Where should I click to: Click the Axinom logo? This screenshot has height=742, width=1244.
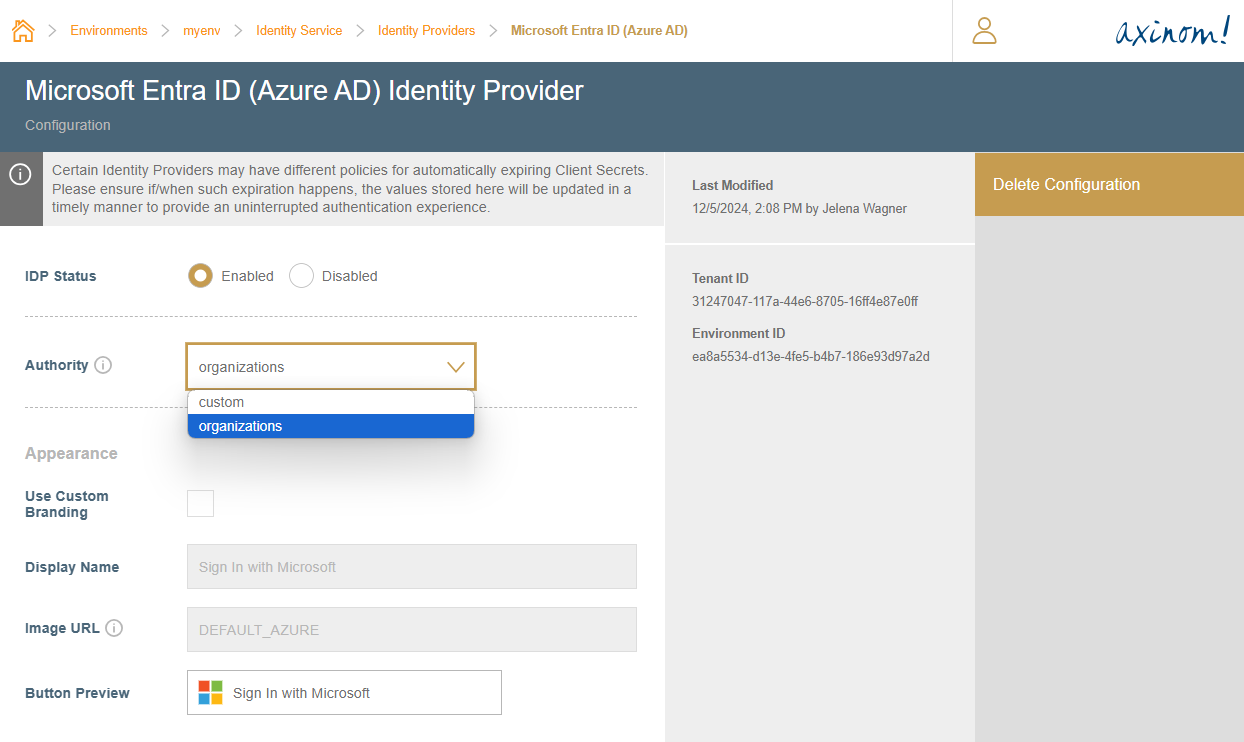click(1172, 32)
